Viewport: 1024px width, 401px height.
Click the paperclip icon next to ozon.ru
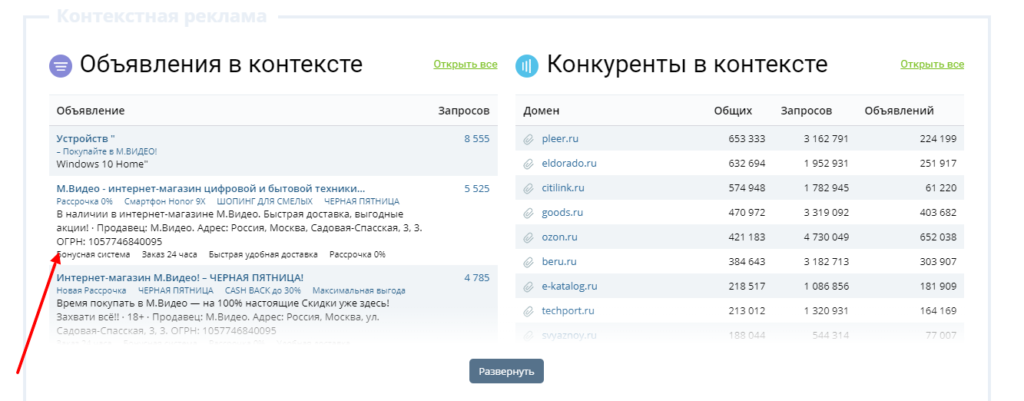click(x=529, y=237)
